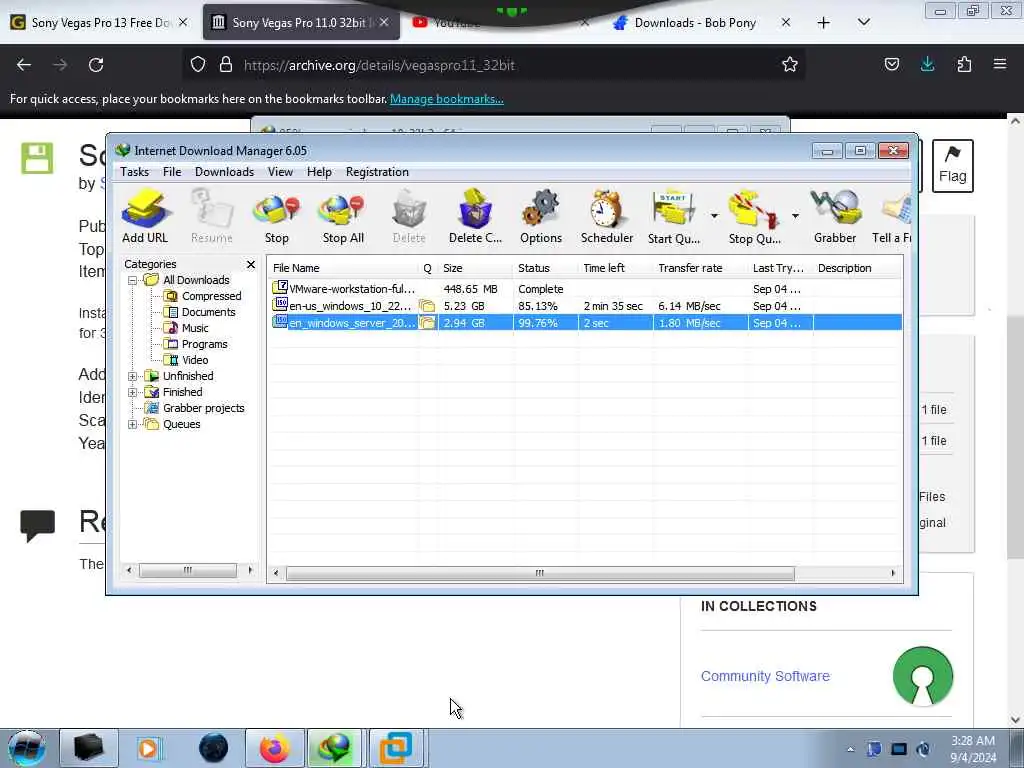Image resolution: width=1024 pixels, height=768 pixels.
Task: Click the Flag button on archive page
Action: coord(952,166)
